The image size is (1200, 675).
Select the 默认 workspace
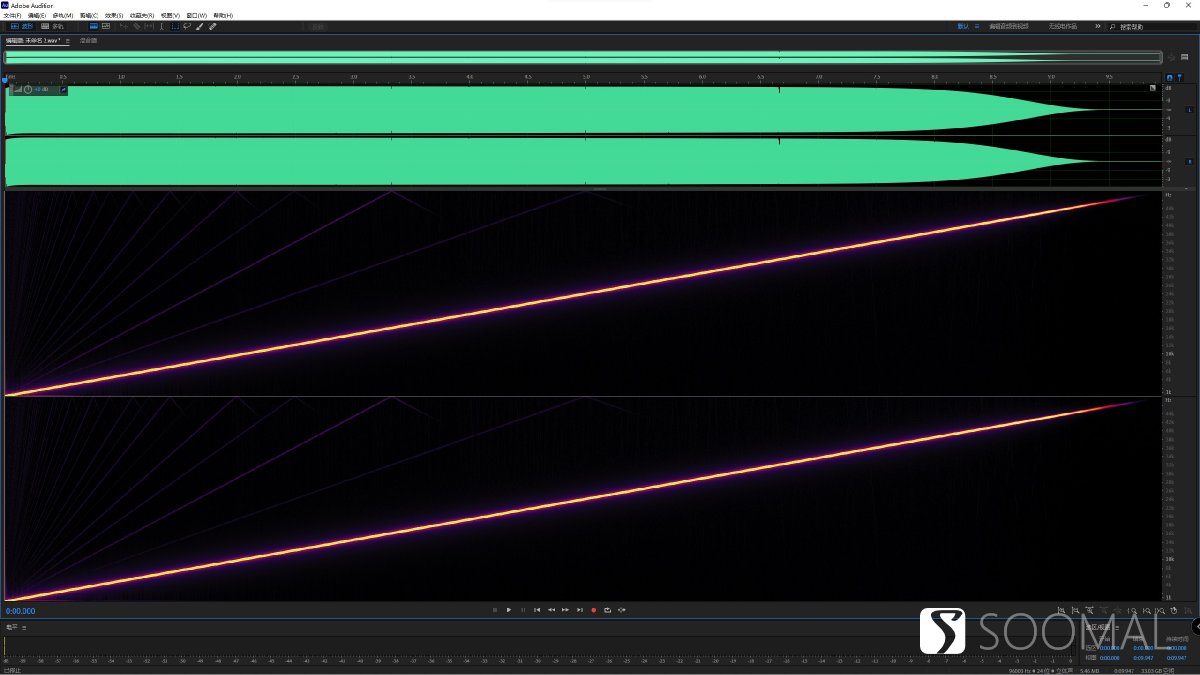963,27
